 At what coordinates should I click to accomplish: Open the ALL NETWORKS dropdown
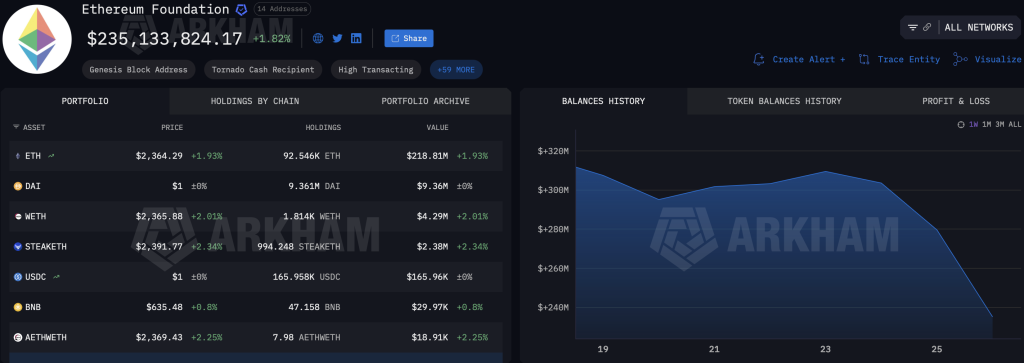(x=979, y=27)
